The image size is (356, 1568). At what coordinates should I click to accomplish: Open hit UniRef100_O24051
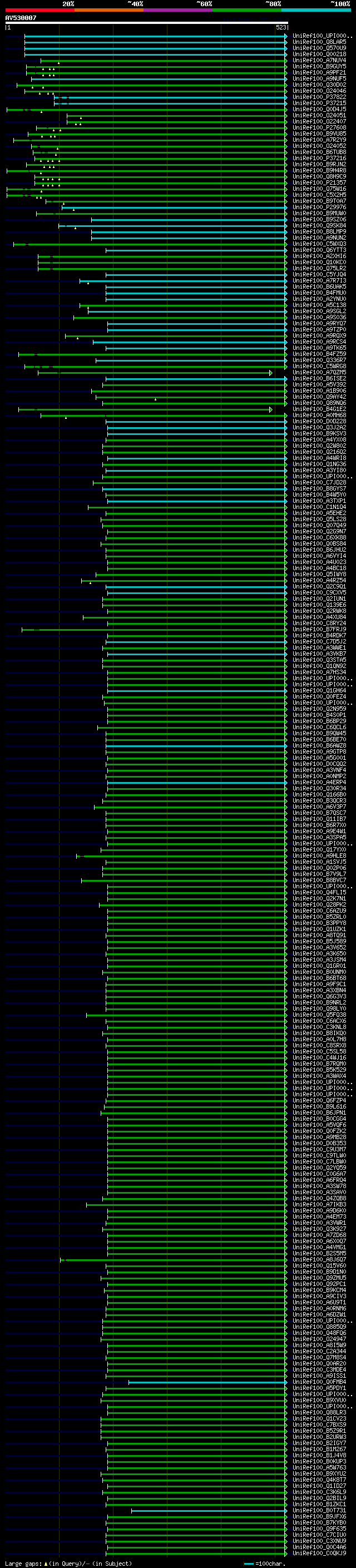tap(319, 115)
